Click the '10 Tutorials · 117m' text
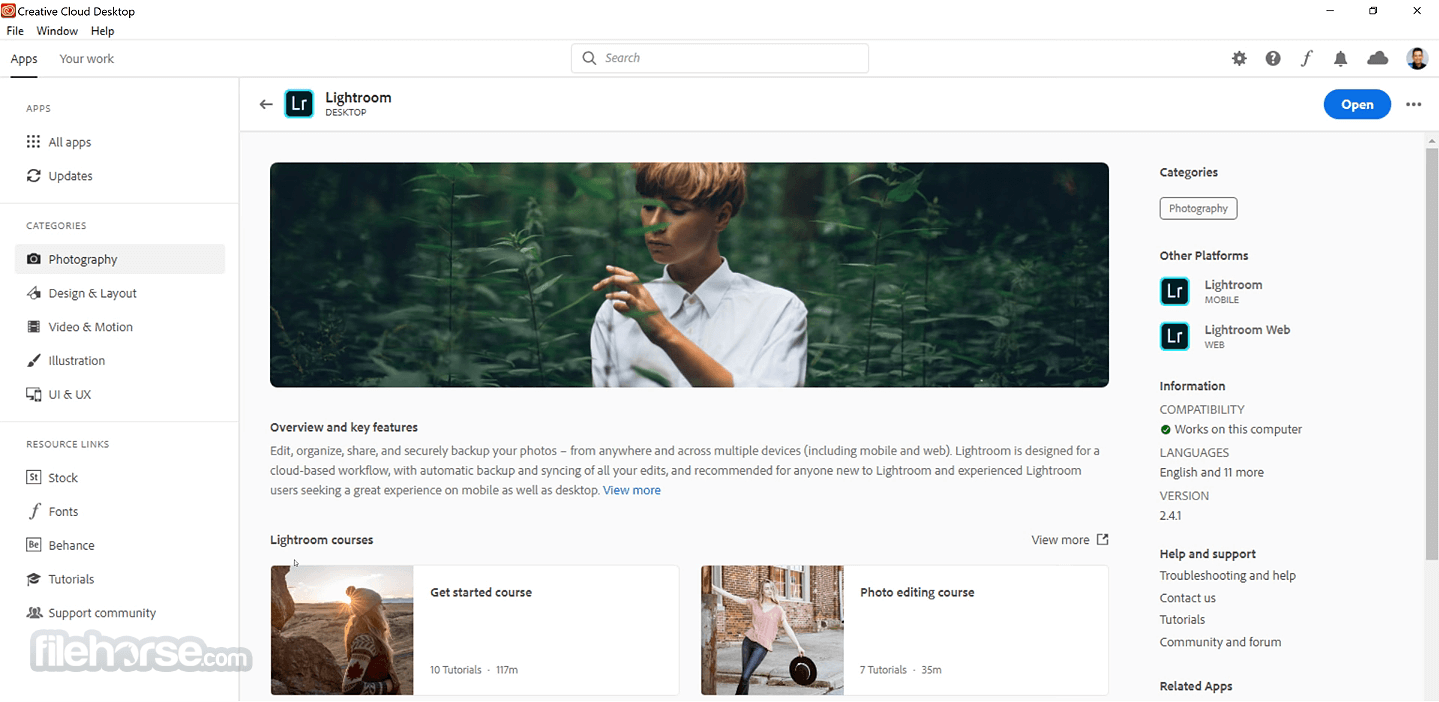The height and width of the screenshot is (702, 1439). tap(474, 670)
